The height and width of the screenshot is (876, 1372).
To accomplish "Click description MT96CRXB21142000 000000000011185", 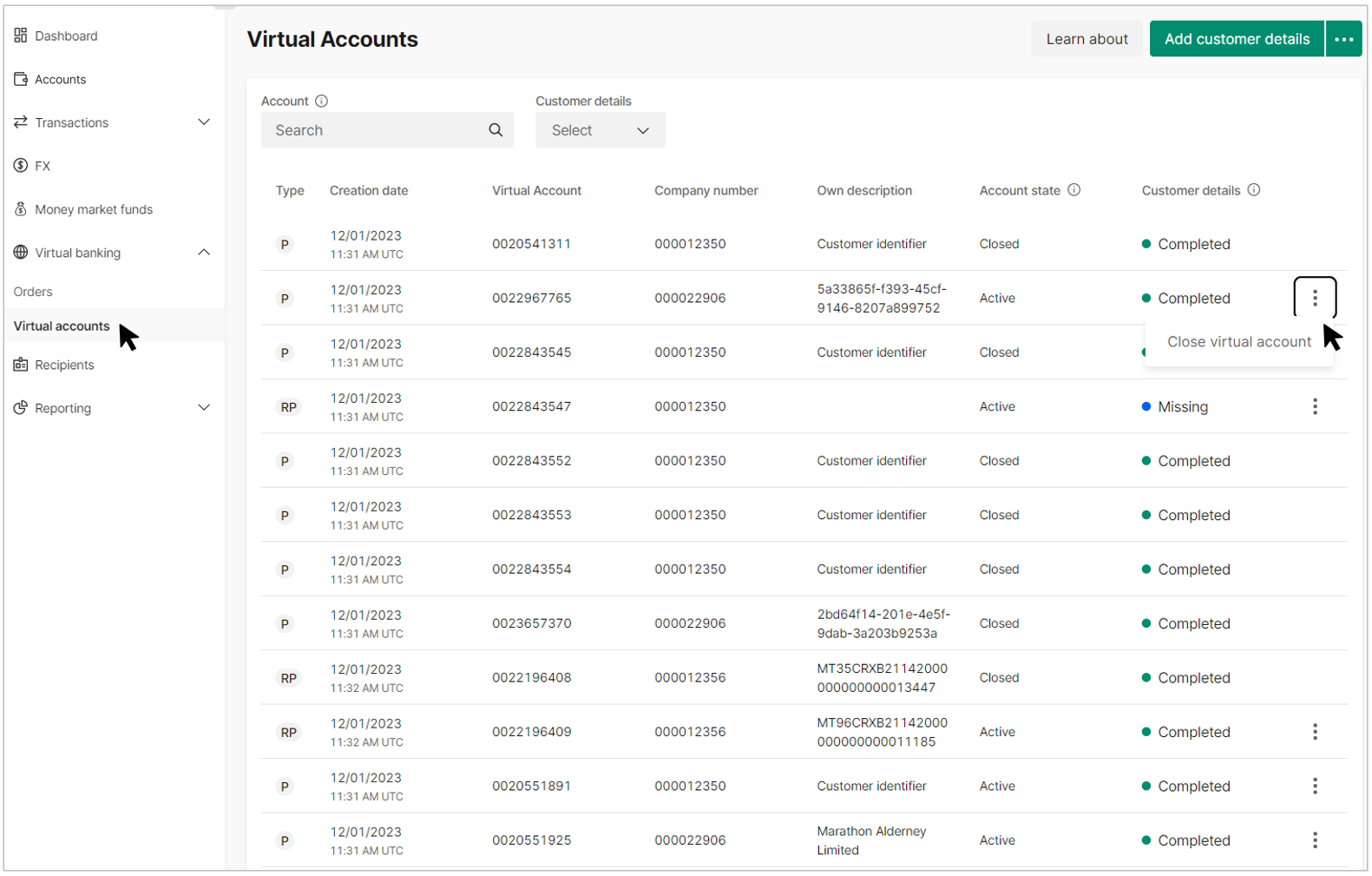I will (882, 732).
